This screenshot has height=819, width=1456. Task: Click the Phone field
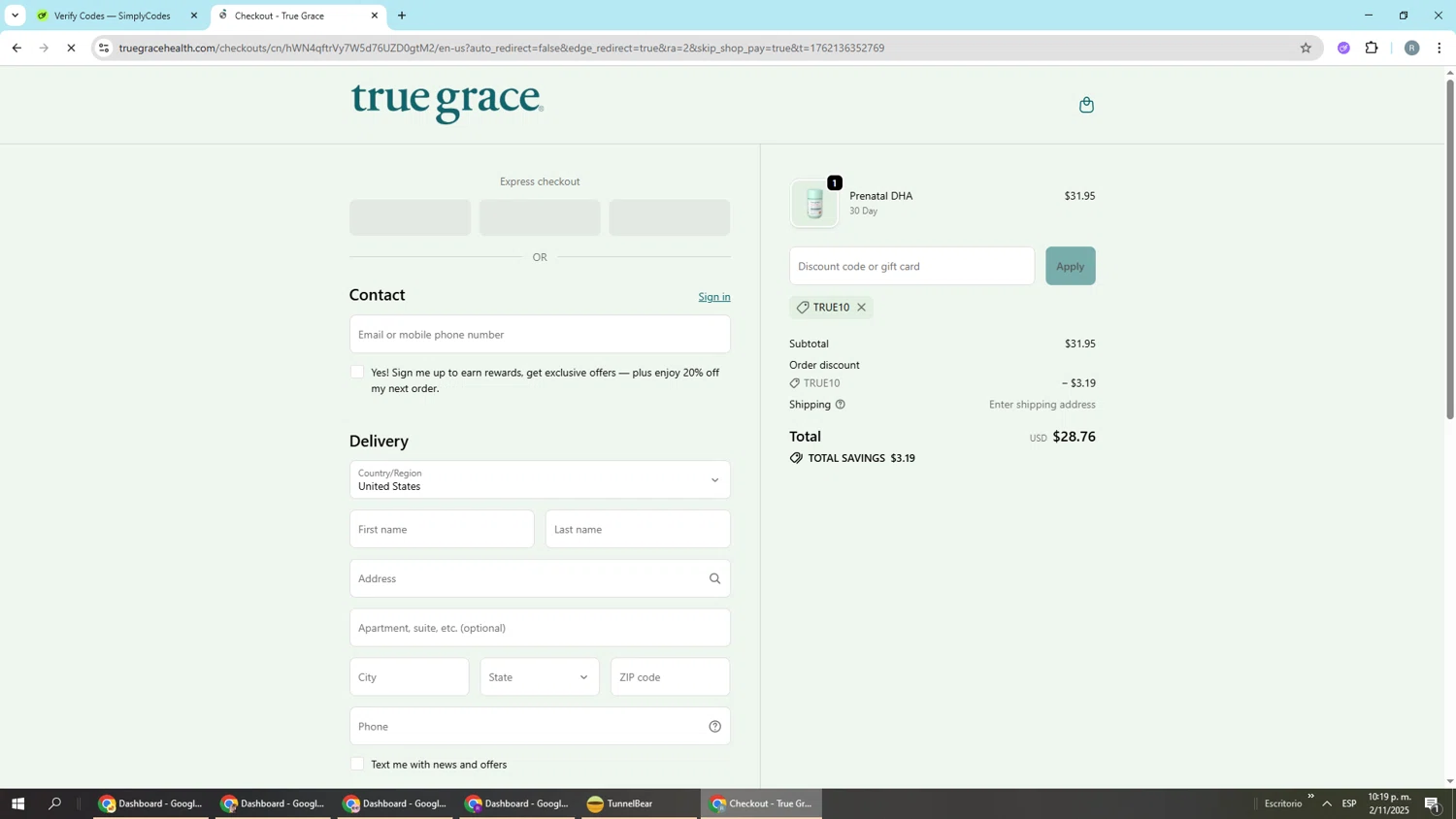tap(540, 727)
